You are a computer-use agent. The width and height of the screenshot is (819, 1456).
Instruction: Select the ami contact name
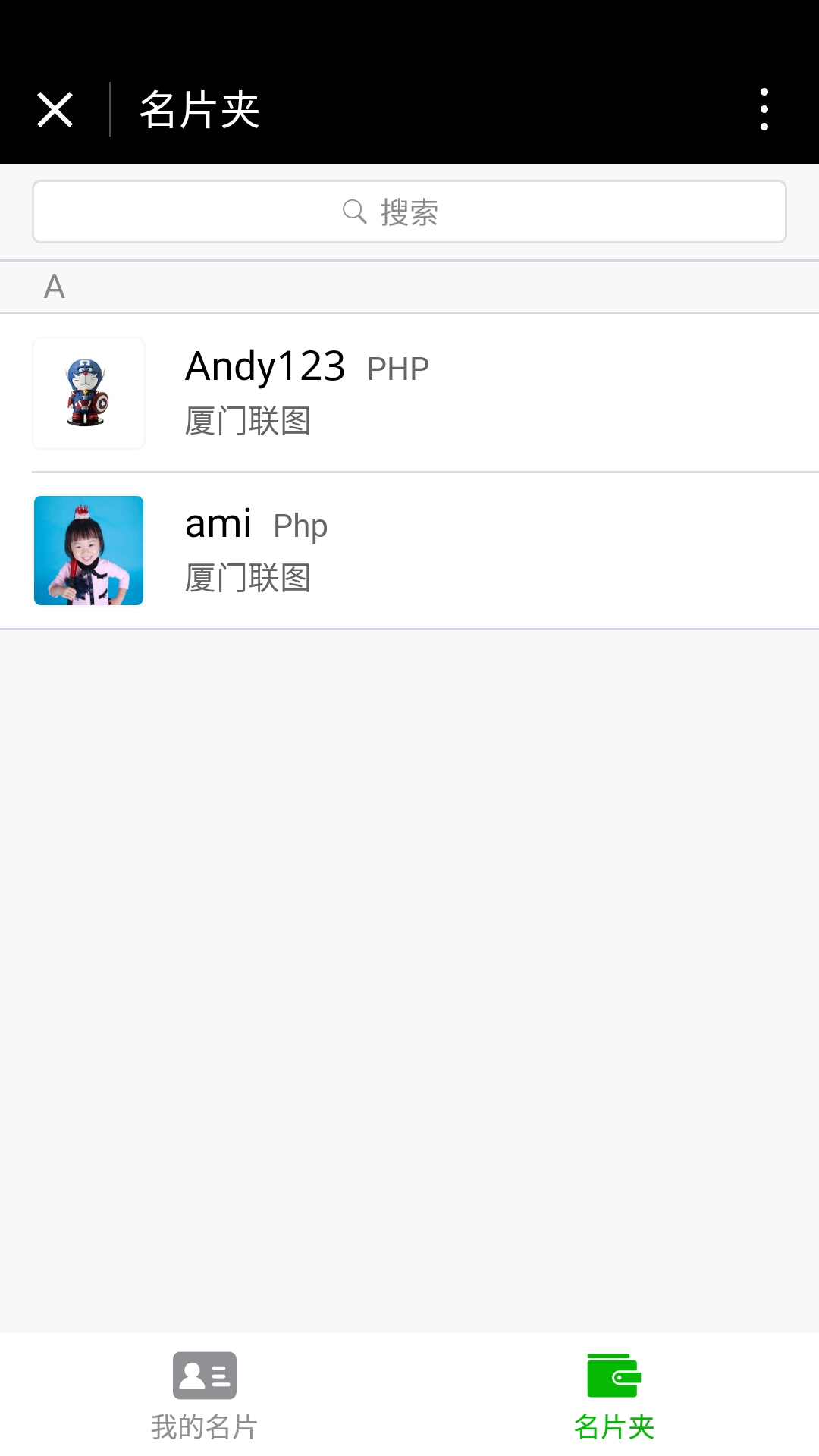[218, 525]
